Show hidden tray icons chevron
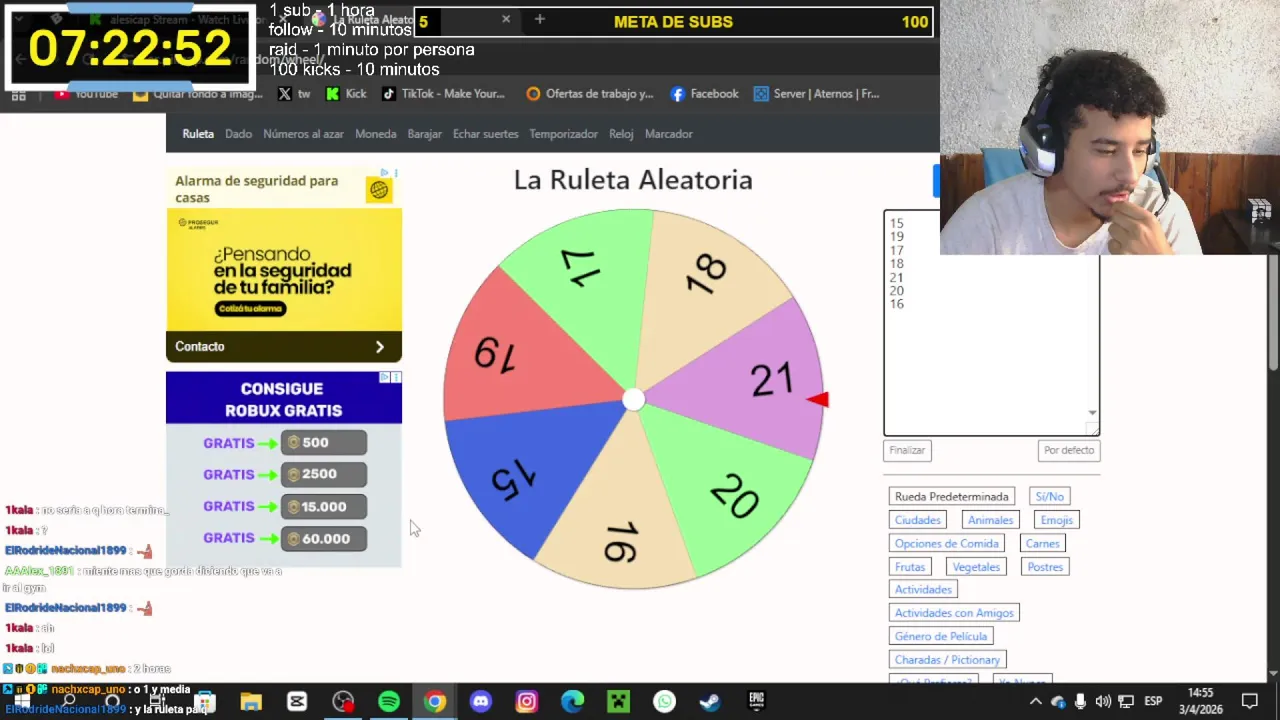The image size is (1280, 720). (x=1035, y=702)
